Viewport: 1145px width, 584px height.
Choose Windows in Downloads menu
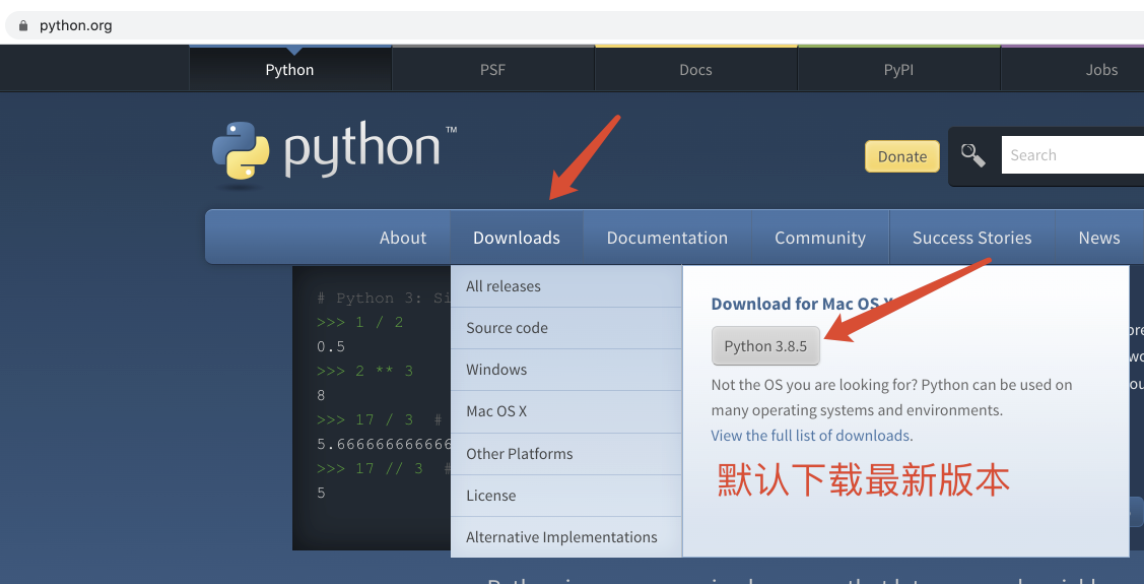(x=496, y=370)
